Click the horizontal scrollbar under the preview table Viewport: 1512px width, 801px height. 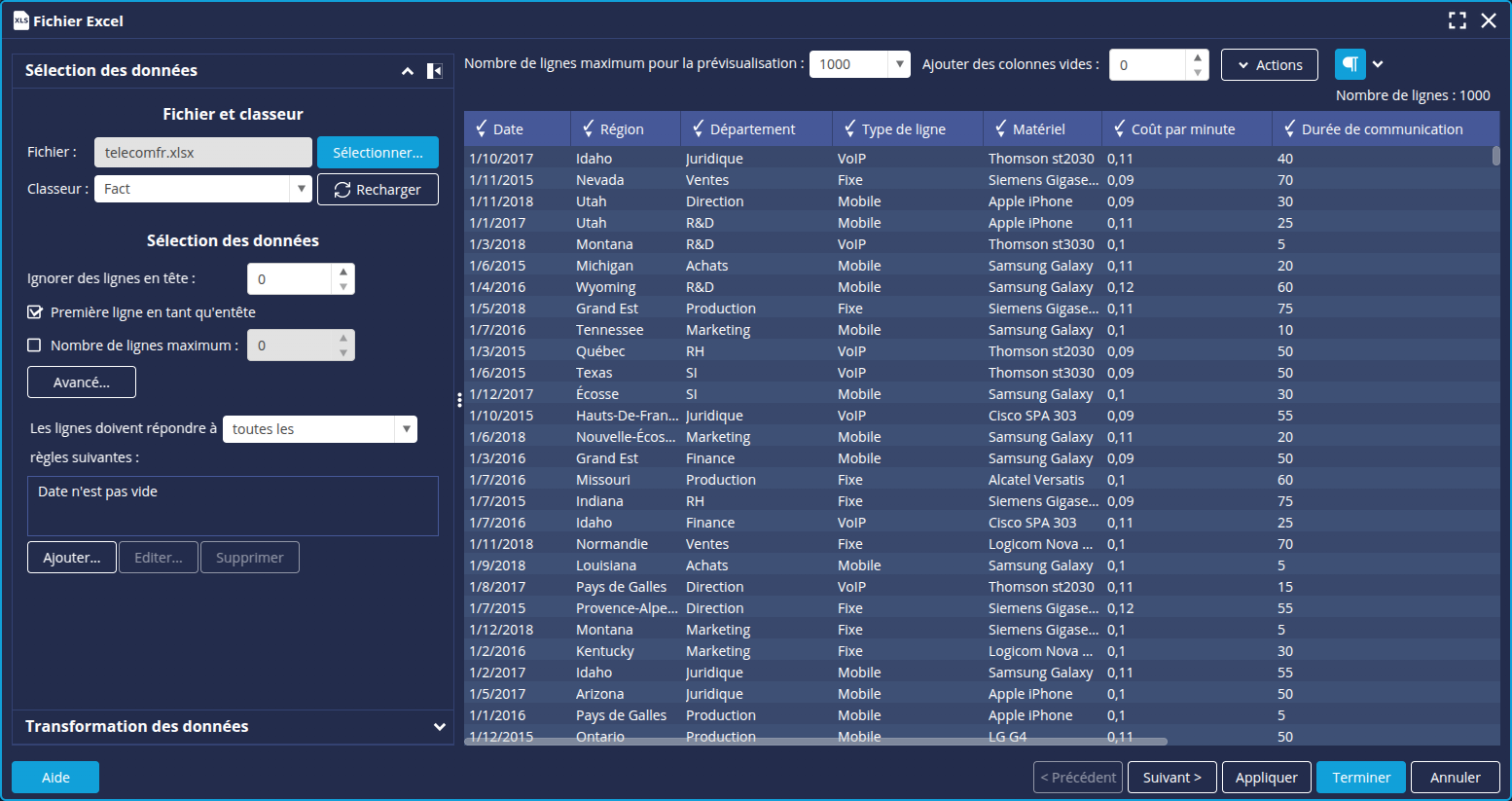tap(815, 742)
